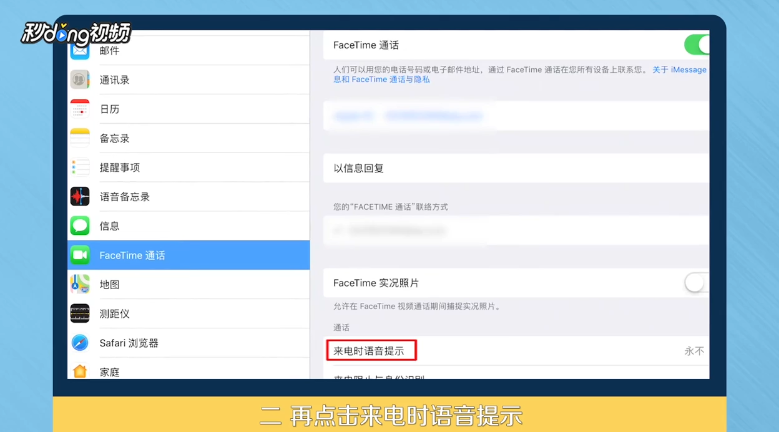Tap the Contacts (通讯录) icon
Image resolution: width=779 pixels, height=432 pixels.
click(79, 79)
